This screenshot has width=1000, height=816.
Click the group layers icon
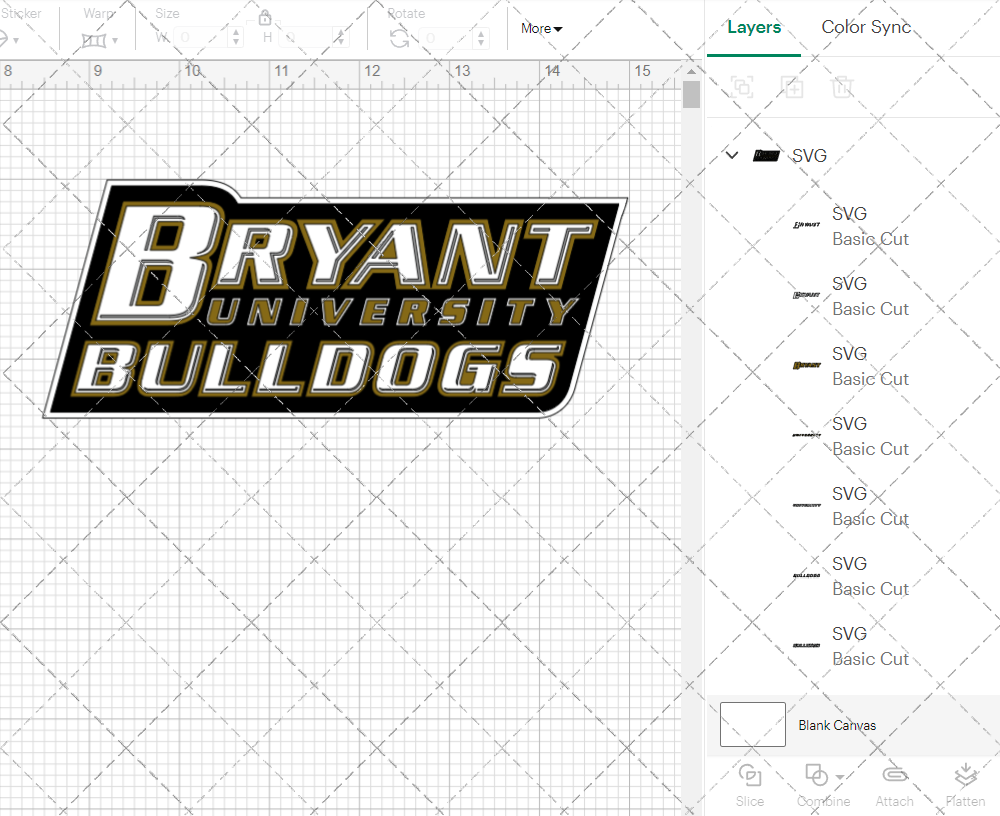tap(742, 87)
